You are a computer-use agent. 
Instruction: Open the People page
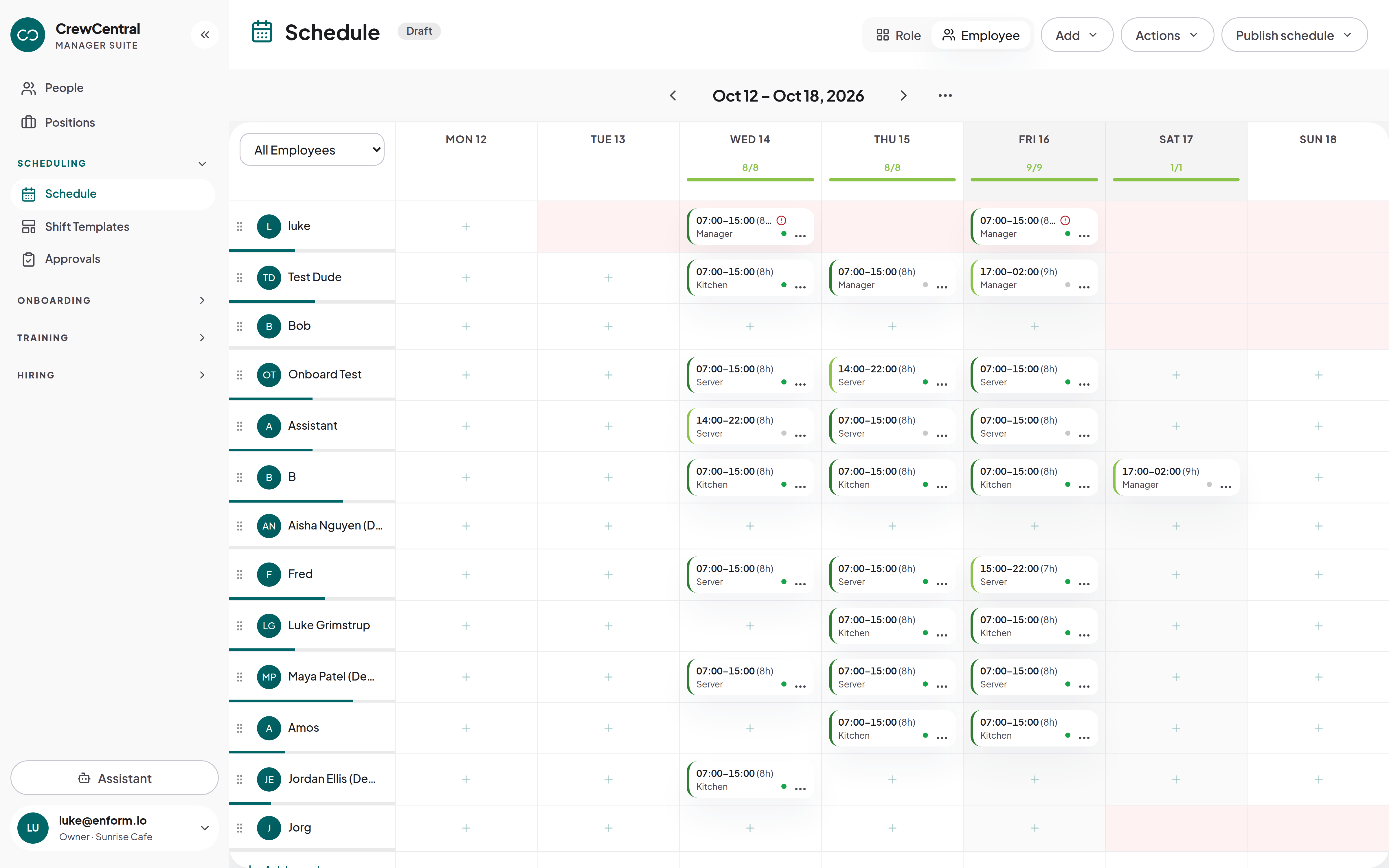[113, 88]
